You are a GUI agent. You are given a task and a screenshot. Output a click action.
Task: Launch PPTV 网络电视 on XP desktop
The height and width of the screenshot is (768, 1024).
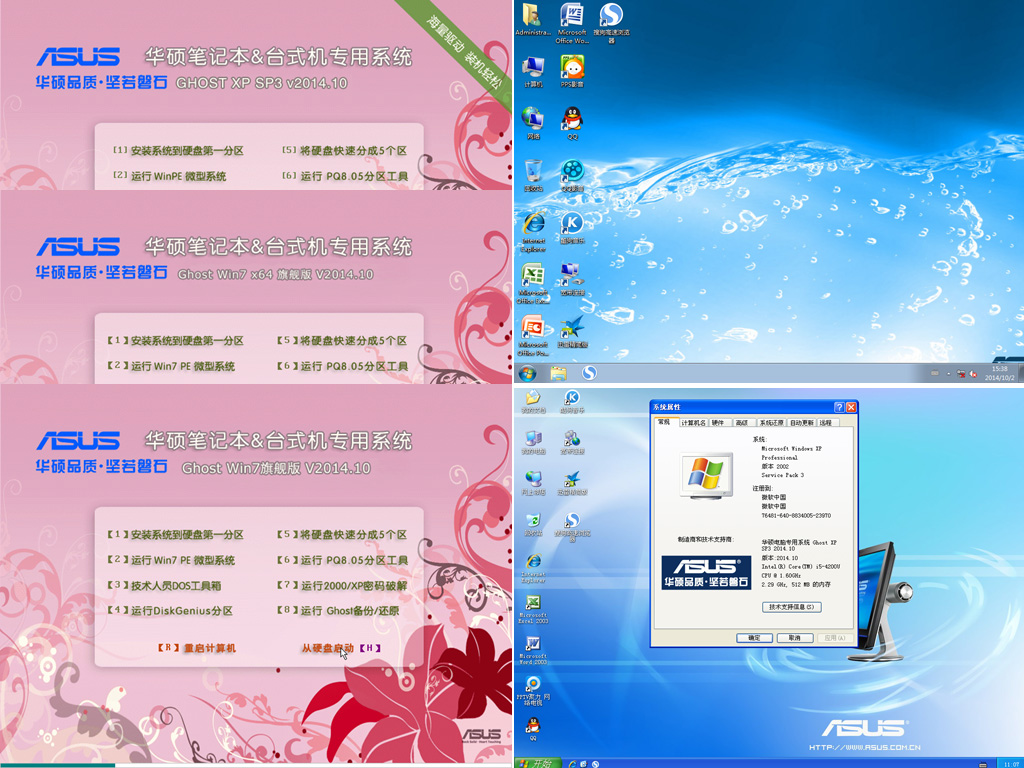click(x=533, y=692)
